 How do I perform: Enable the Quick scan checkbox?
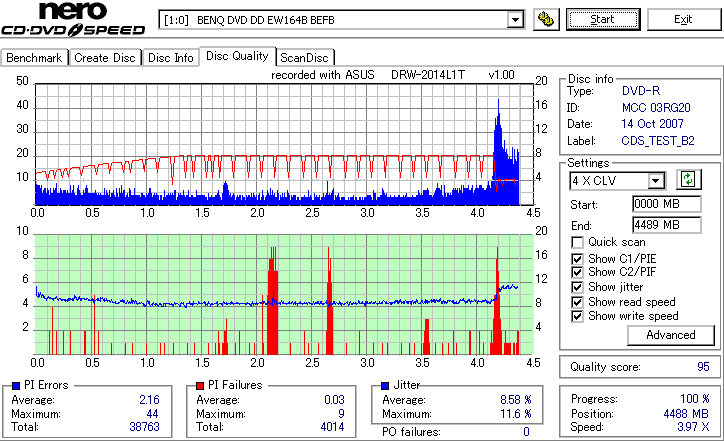click(577, 242)
